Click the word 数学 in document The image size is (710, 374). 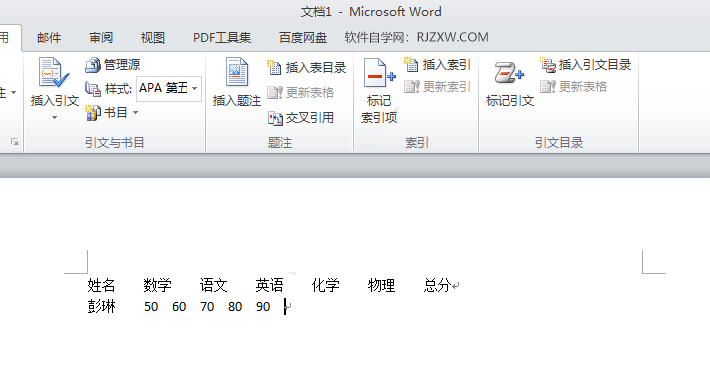158,285
